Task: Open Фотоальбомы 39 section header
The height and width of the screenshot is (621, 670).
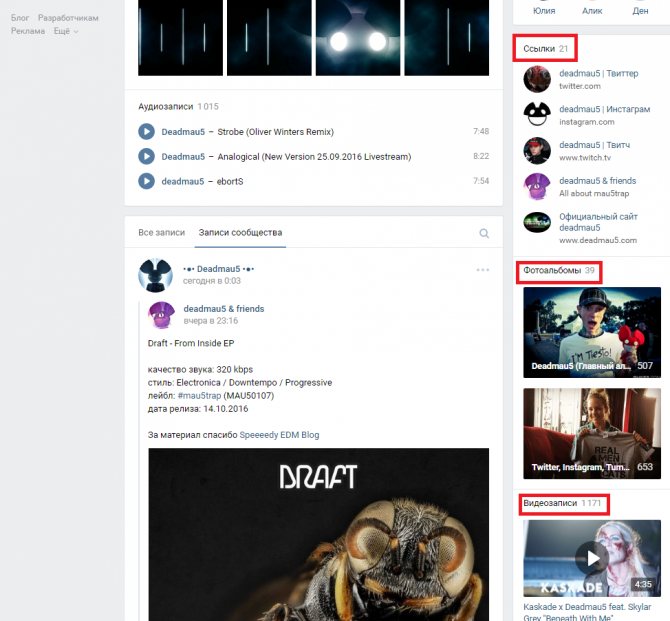Action: 559,271
